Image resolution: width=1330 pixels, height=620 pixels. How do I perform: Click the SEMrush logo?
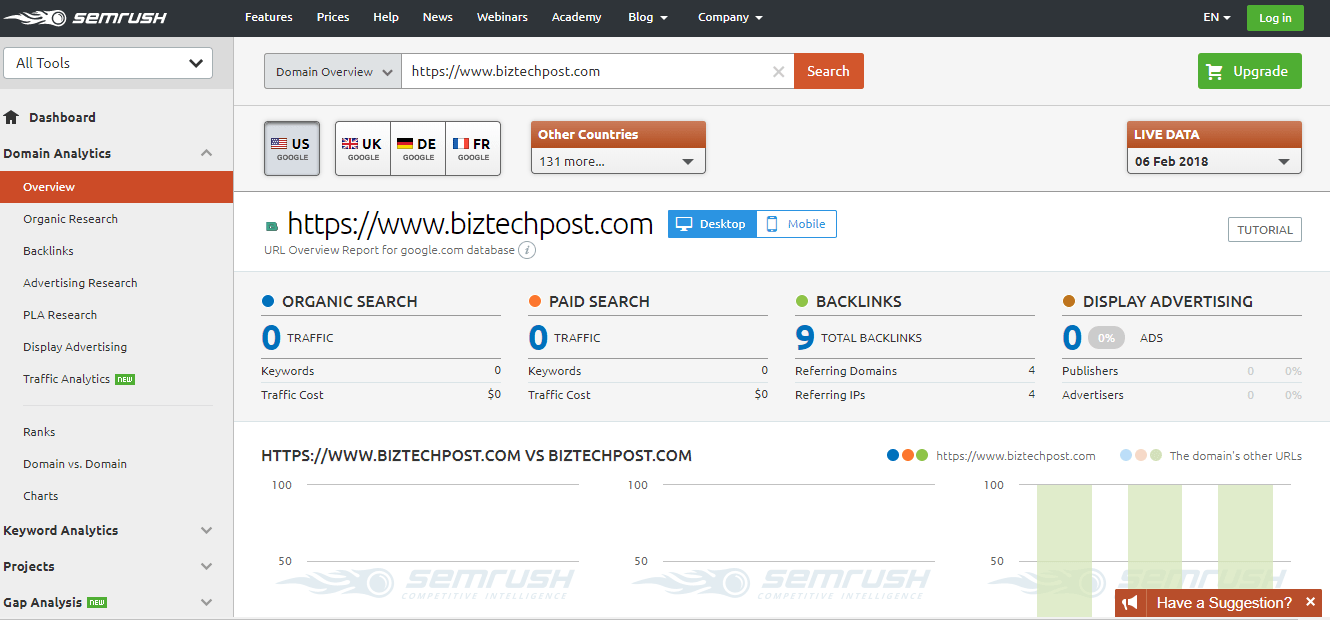click(84, 17)
